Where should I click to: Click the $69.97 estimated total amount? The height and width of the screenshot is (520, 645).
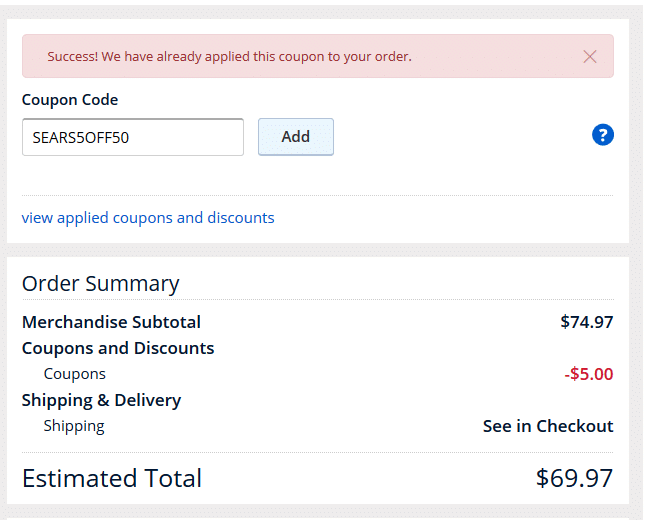pyautogui.click(x=575, y=478)
